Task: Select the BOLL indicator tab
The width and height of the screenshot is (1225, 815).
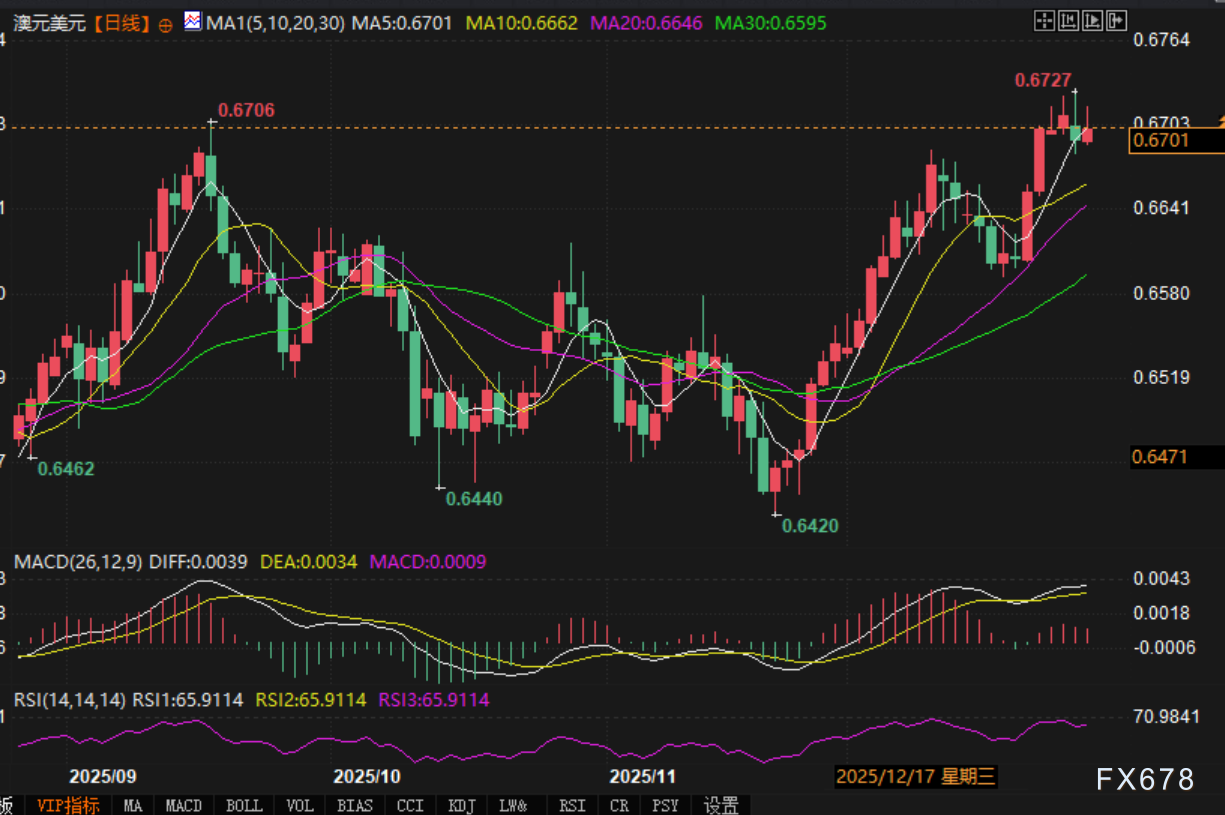Action: (244, 805)
